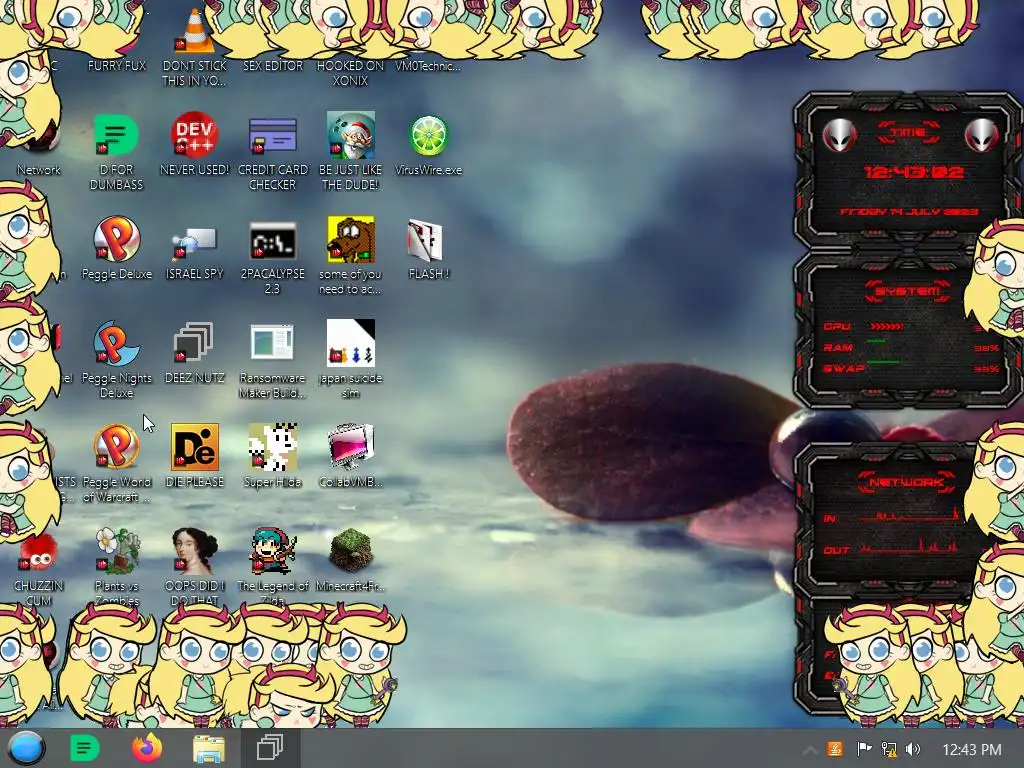The width and height of the screenshot is (1024, 768).
Task: Open the Network desktop icon
Action: 39,169
